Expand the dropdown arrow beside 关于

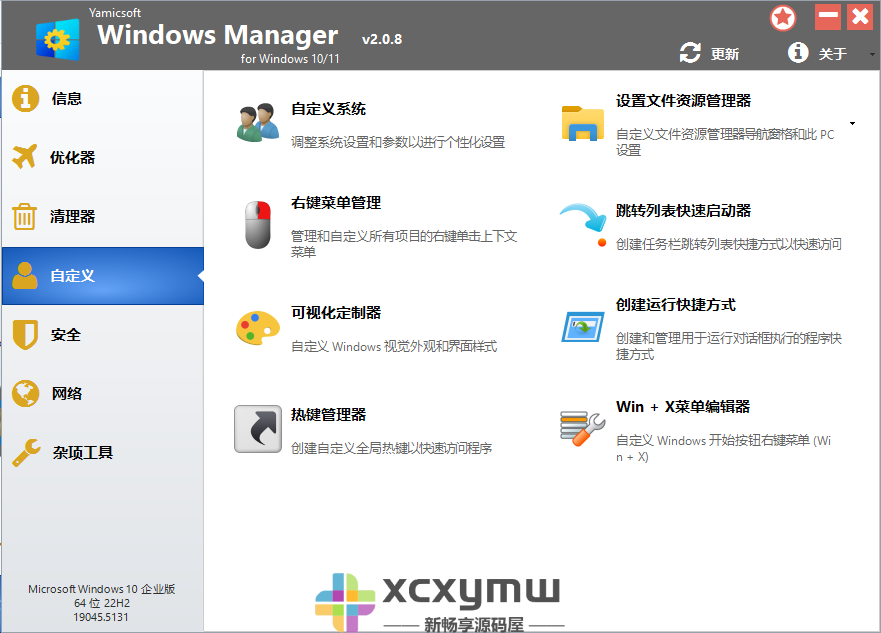(871, 54)
